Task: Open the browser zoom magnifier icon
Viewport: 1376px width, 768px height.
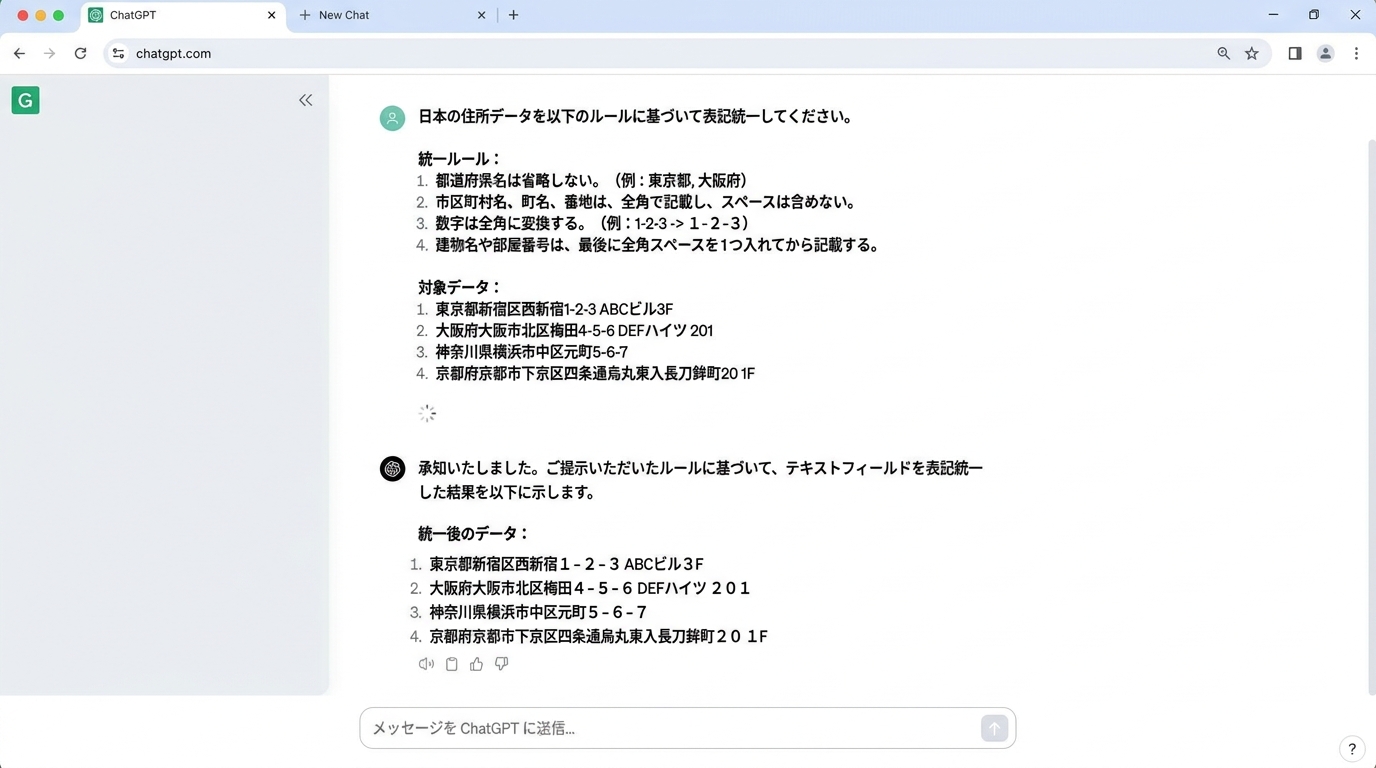Action: pyautogui.click(x=1223, y=54)
